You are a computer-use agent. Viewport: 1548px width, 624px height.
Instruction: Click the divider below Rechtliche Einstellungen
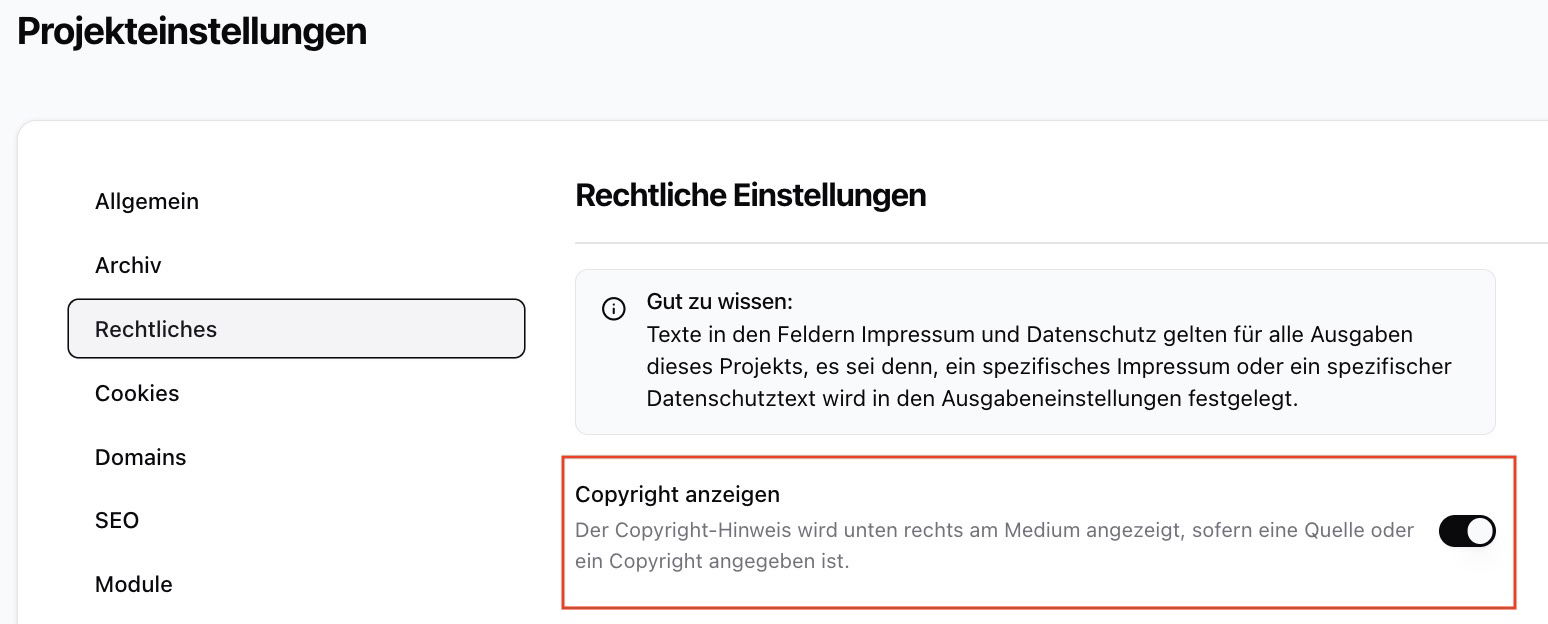pyautogui.click(x=1060, y=243)
